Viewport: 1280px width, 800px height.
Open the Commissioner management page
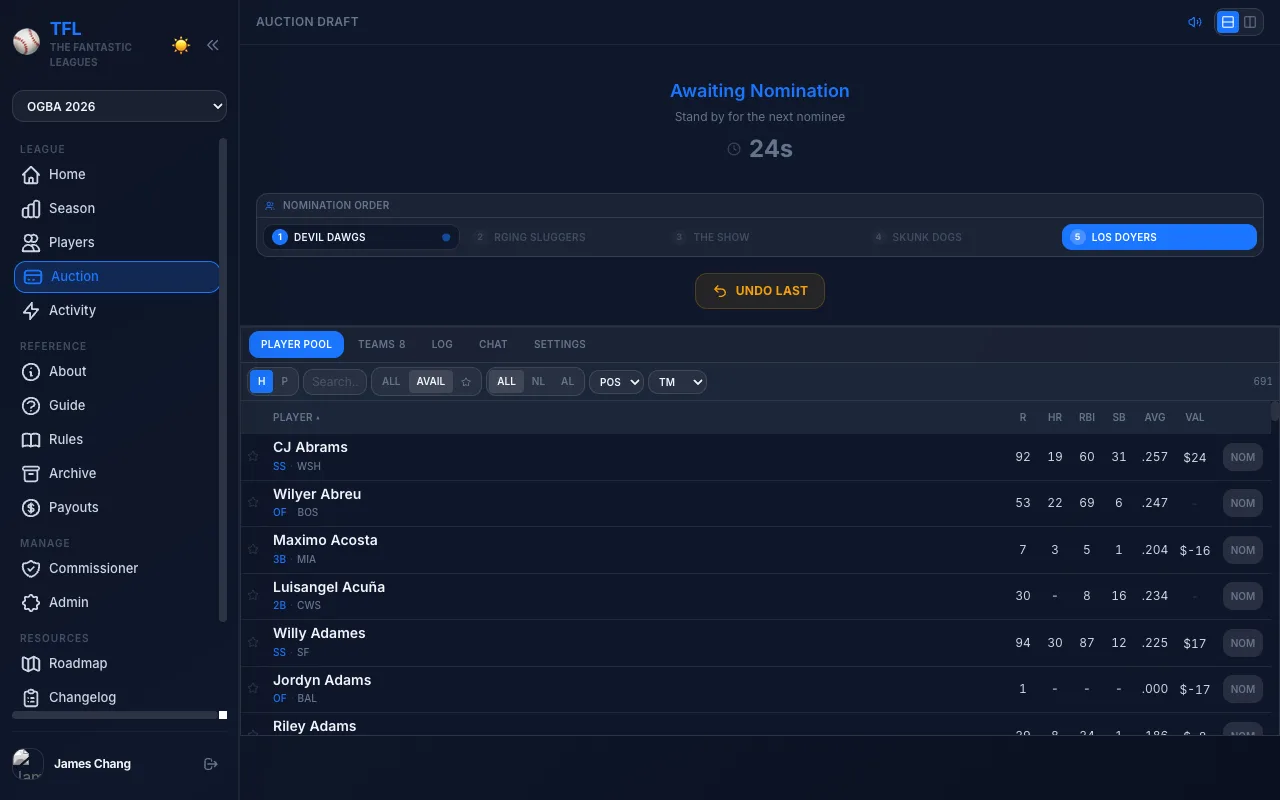click(93, 568)
